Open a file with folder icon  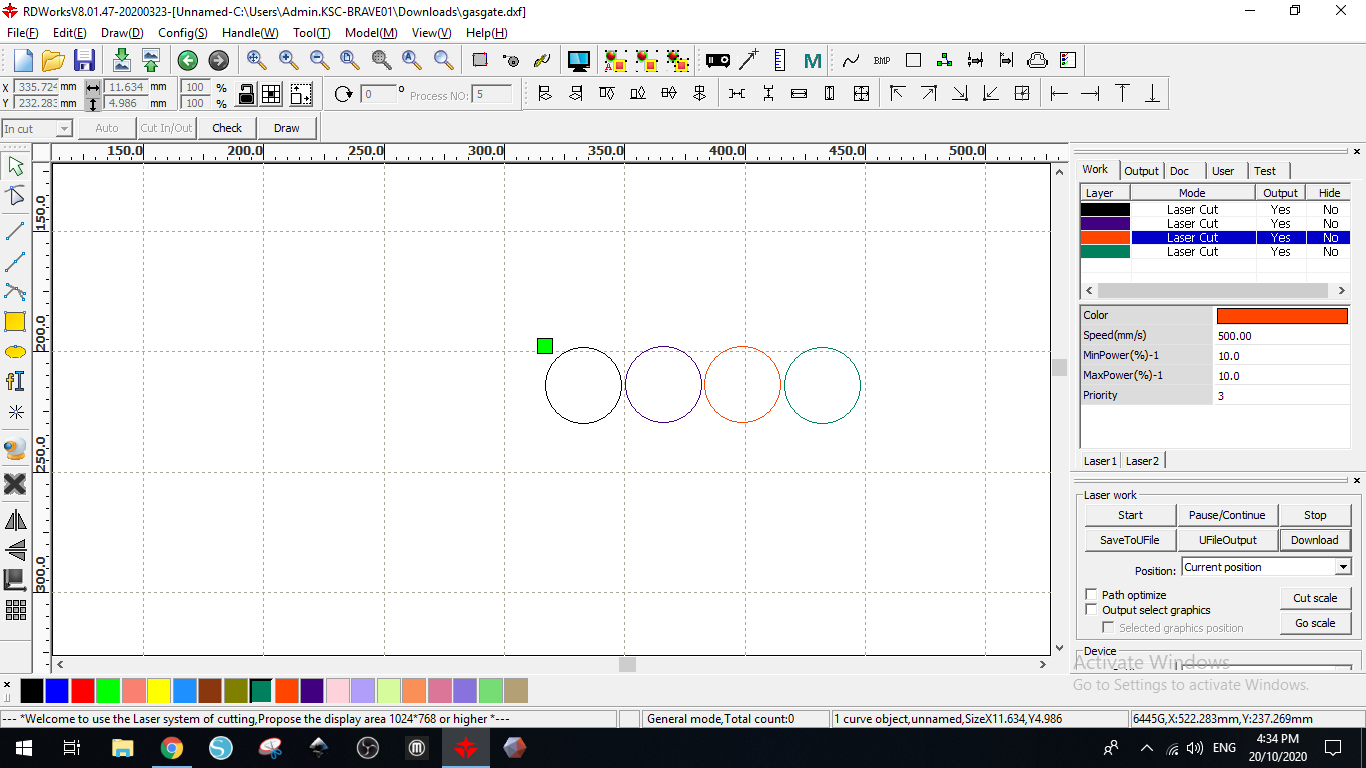pyautogui.click(x=53, y=60)
